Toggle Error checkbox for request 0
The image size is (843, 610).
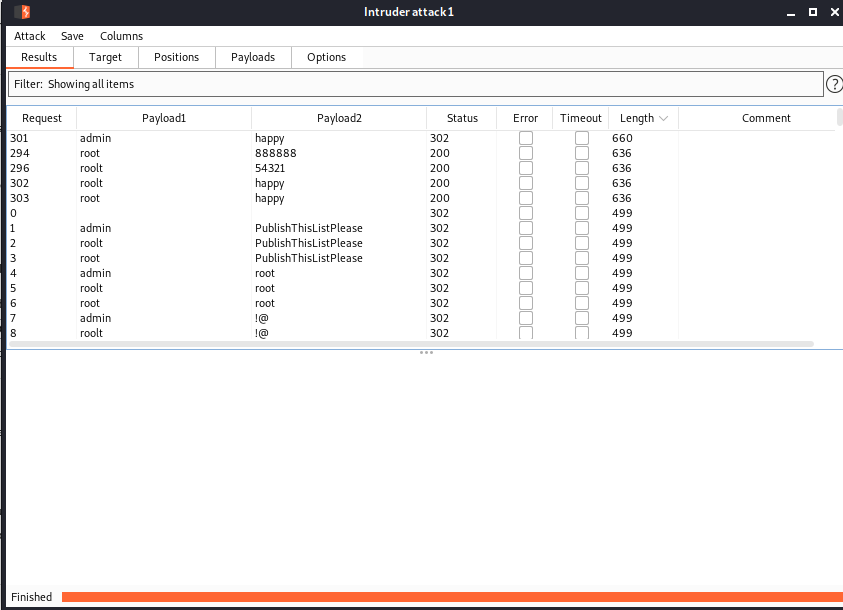526,213
